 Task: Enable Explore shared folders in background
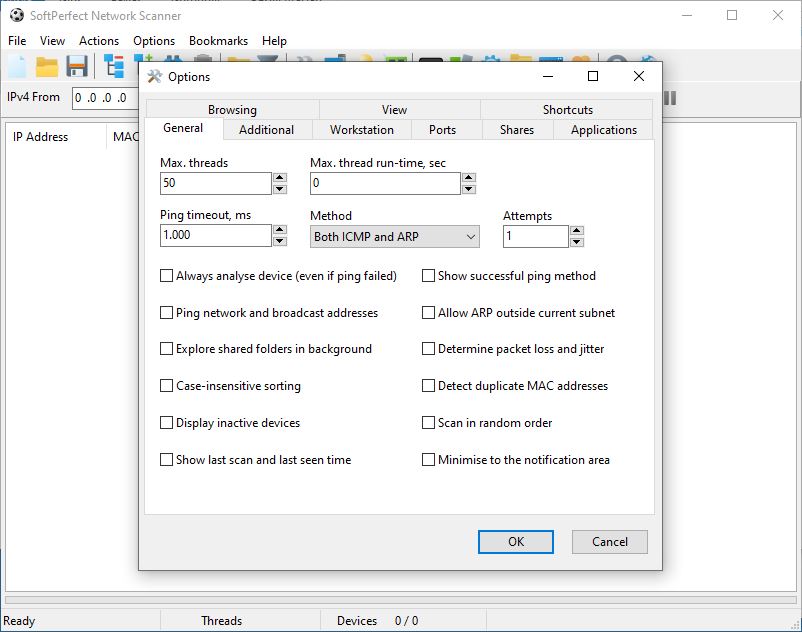pyautogui.click(x=166, y=349)
